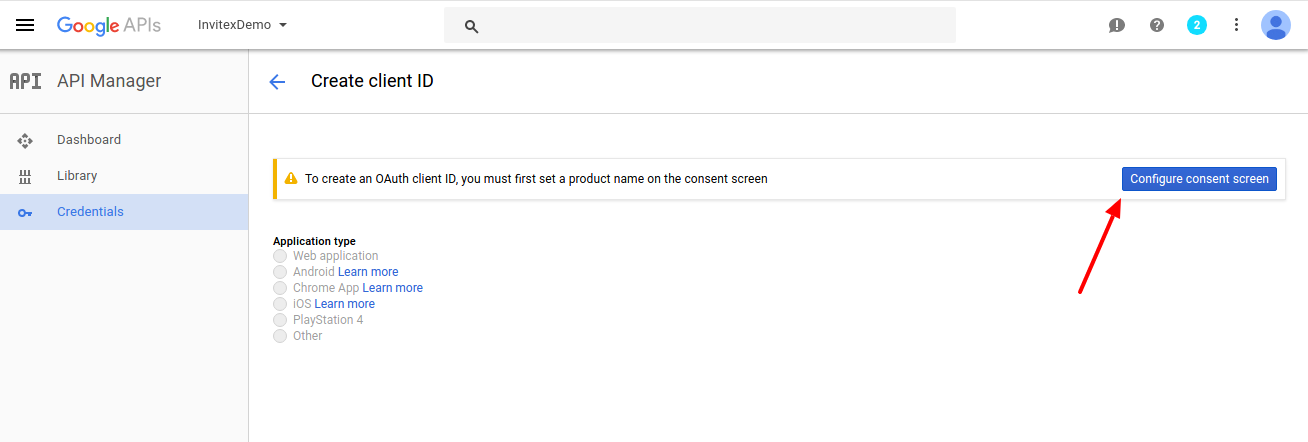Open the help question mark icon
Image resolution: width=1308 pixels, height=442 pixels.
point(1157,25)
